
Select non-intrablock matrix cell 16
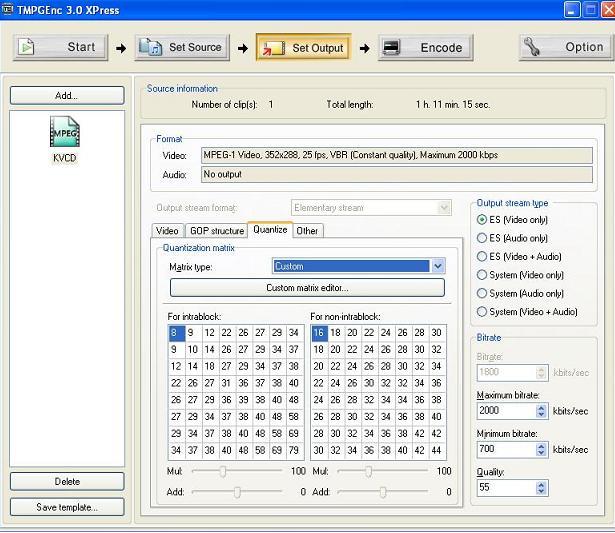[x=319, y=333]
